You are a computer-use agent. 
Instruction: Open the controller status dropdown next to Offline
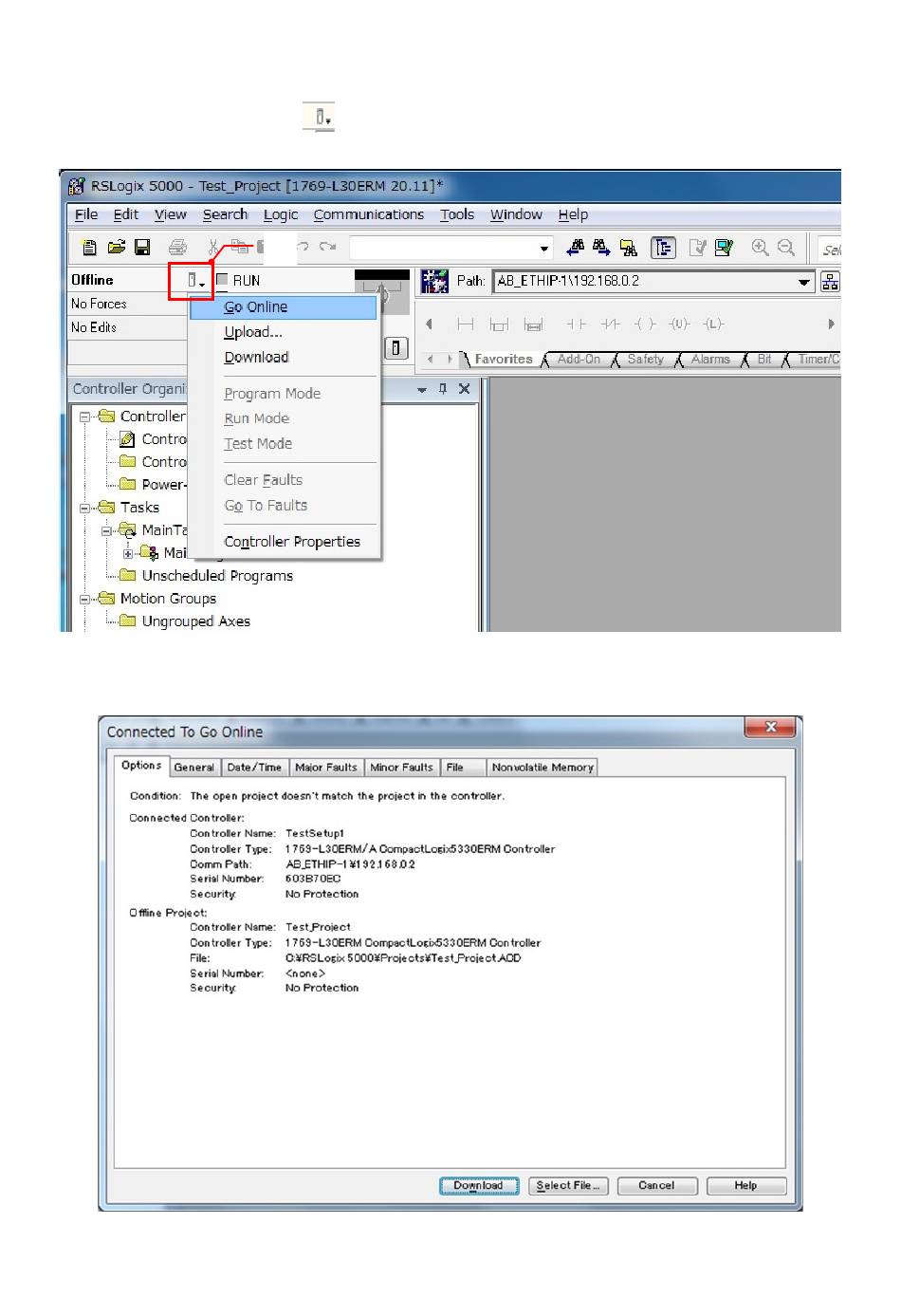pyautogui.click(x=196, y=281)
